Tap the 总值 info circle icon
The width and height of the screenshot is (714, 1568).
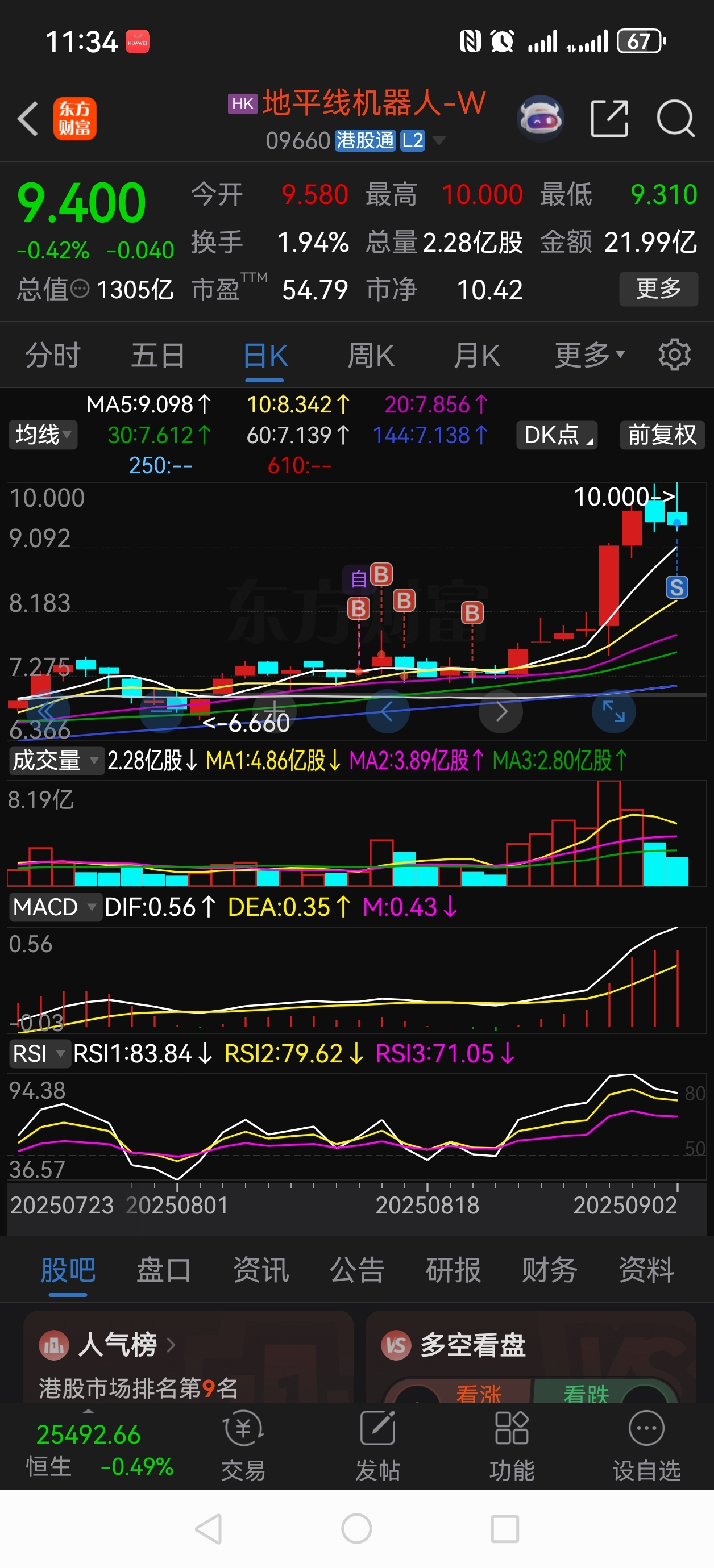(80, 289)
